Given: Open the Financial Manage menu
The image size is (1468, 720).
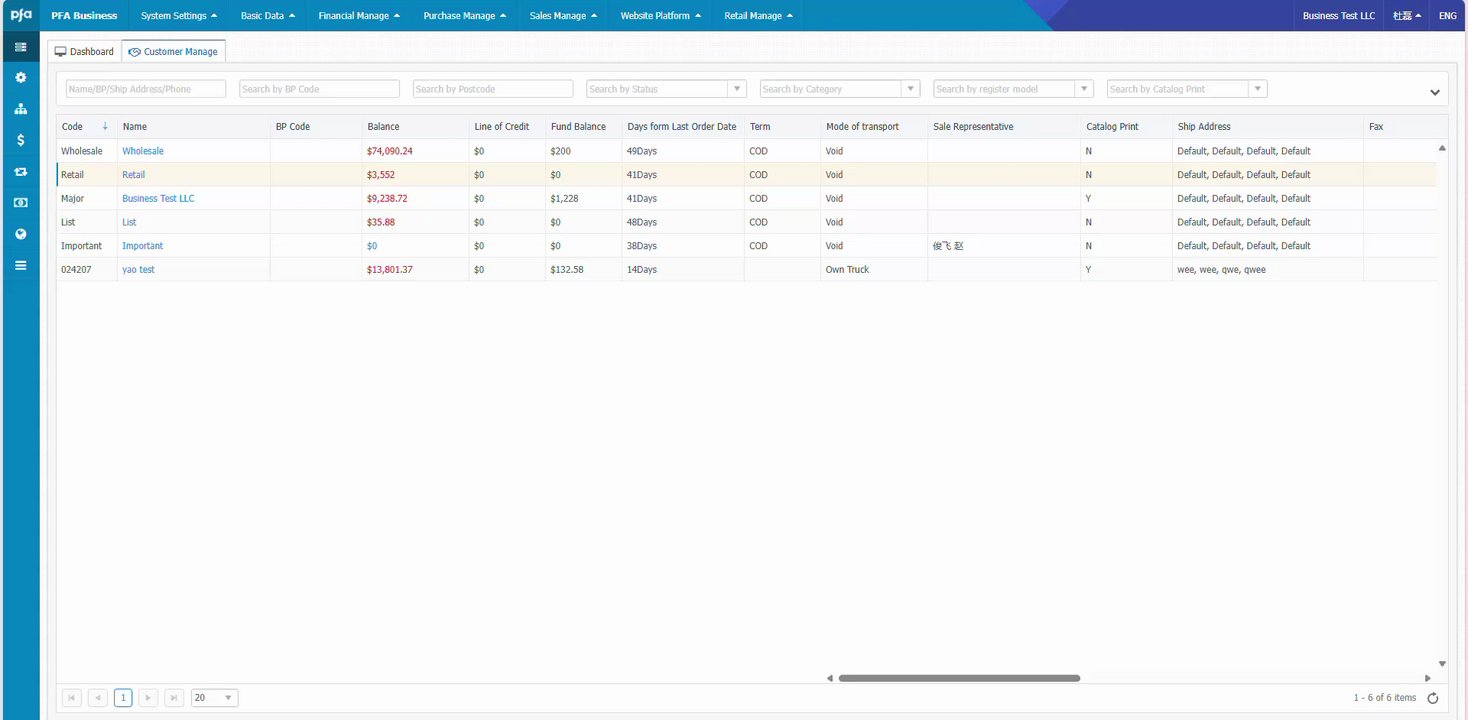Looking at the screenshot, I should pos(359,16).
